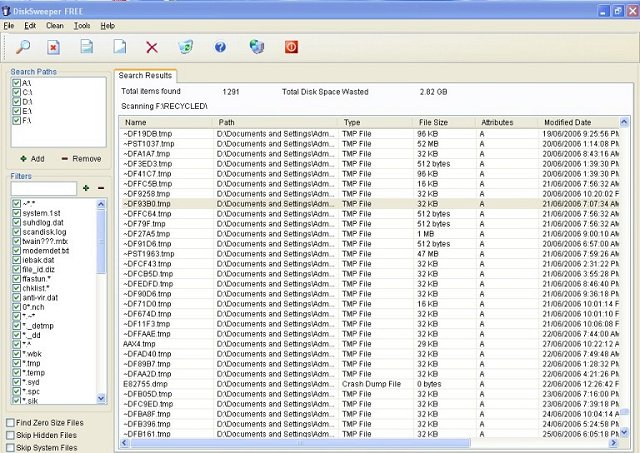640x453 pixels.
Task: Open the File menu
Action: pos(9,24)
